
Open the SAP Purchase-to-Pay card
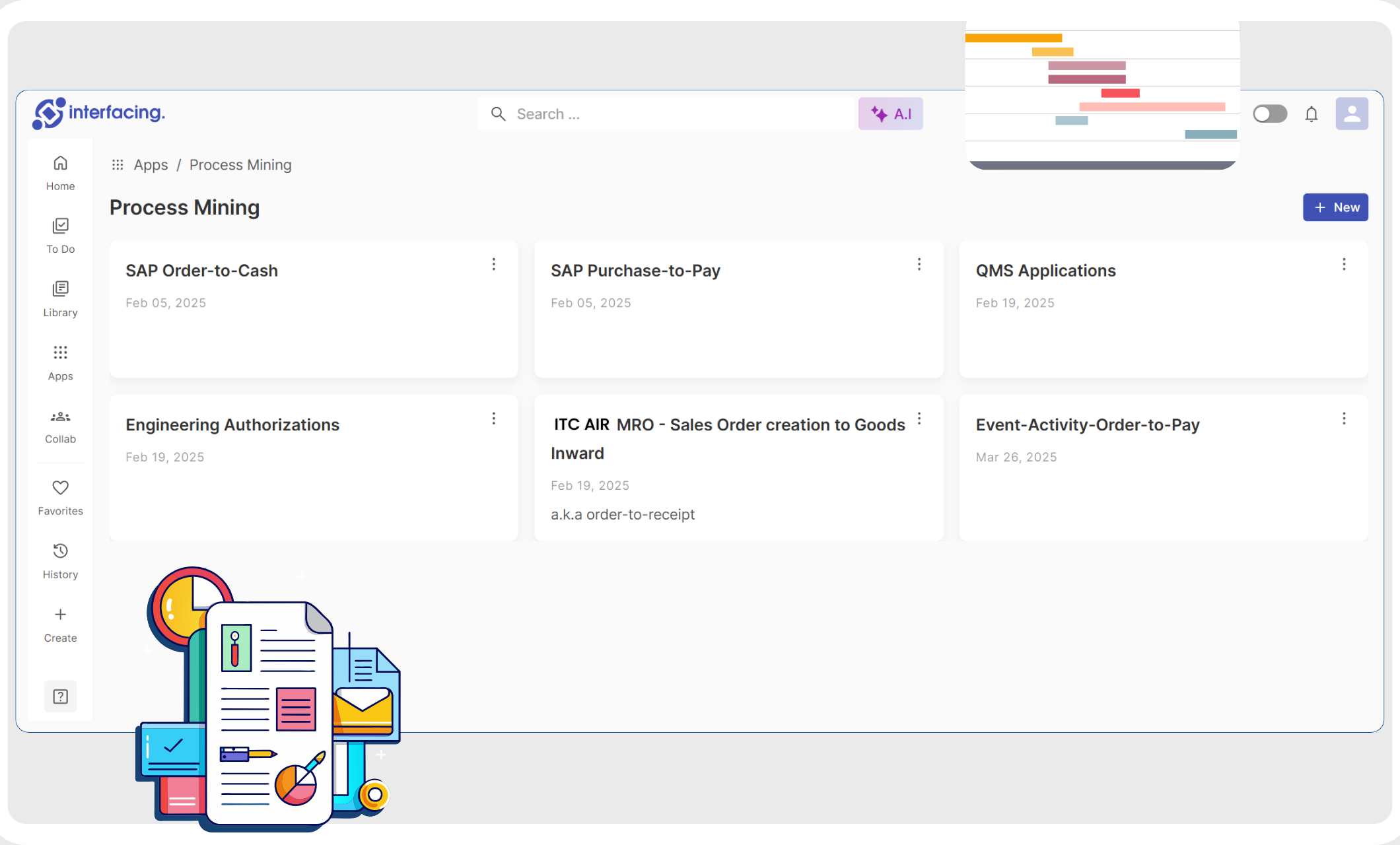click(738, 309)
